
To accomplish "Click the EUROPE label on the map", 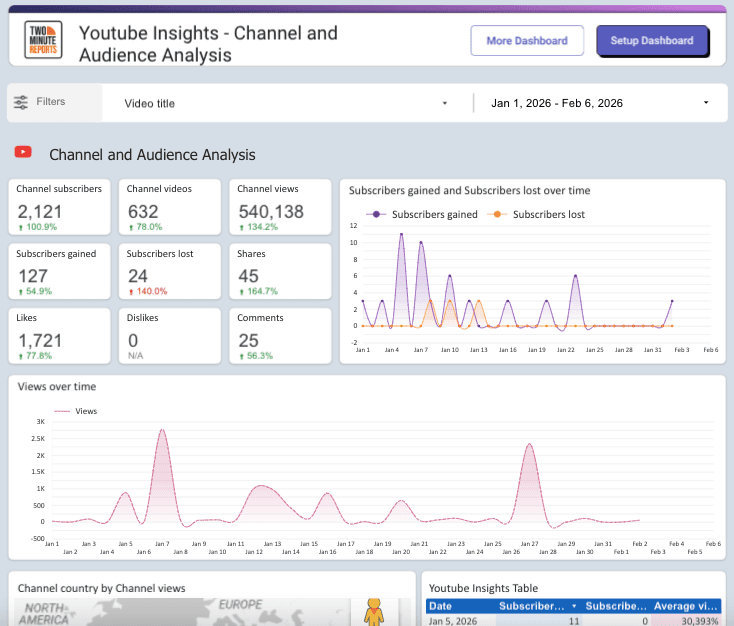I will click(241, 605).
